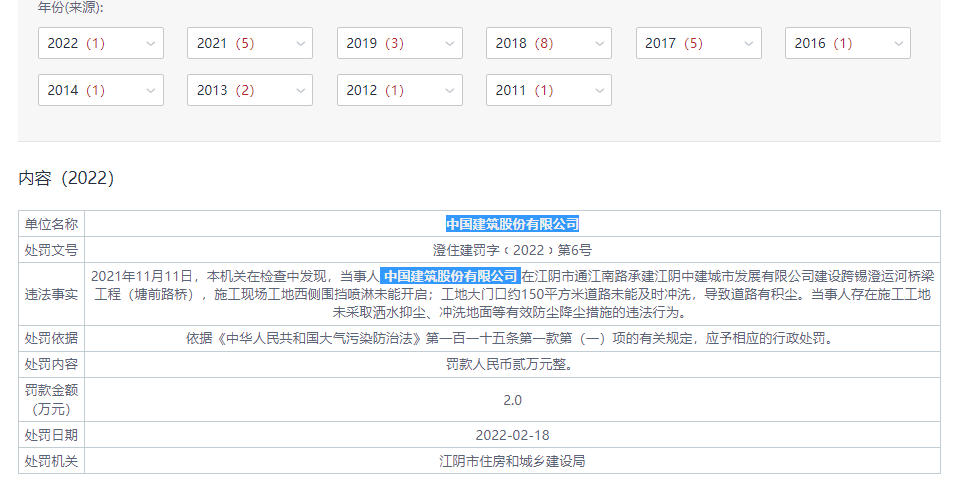Viewport: 955px width, 487px height.
Task: Expand the 2011 (1) year dropdown
Action: [548, 90]
